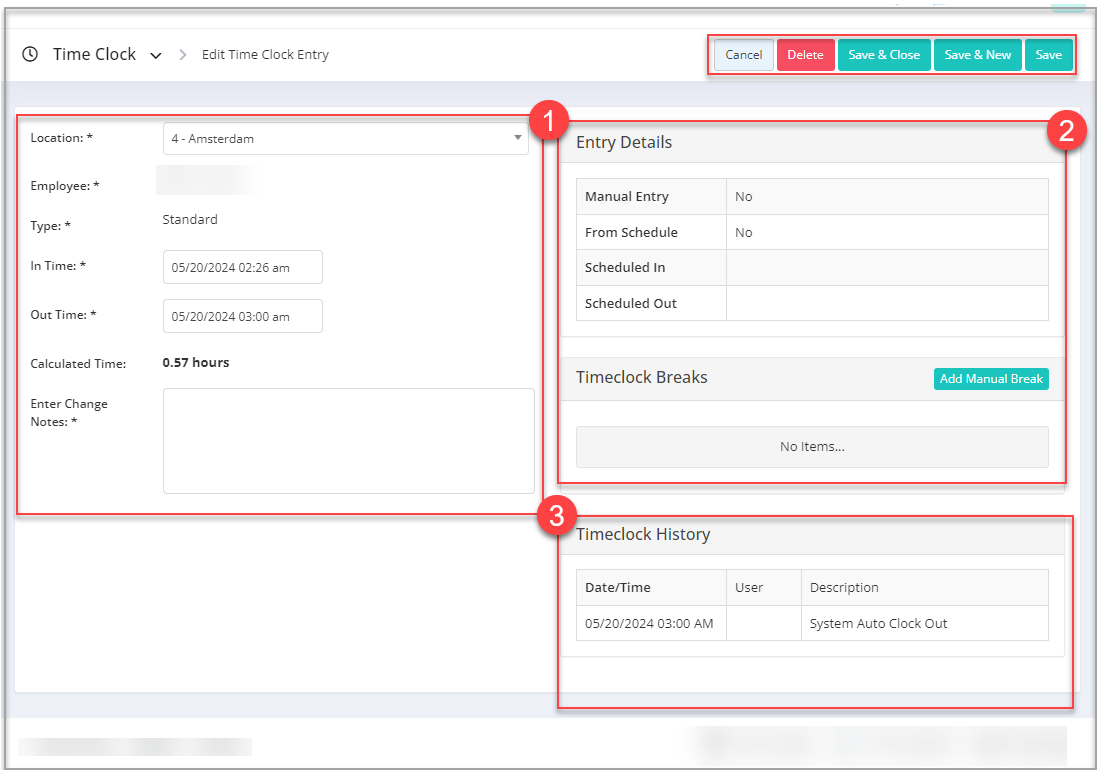This screenshot has width=1097, height=774.
Task: Add a manual break to the timeclock
Action: pyautogui.click(x=991, y=379)
